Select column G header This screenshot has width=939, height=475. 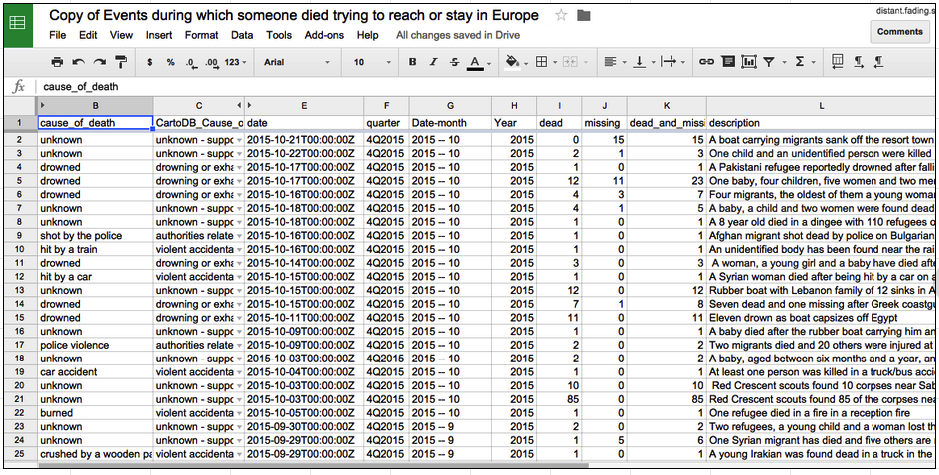tap(450, 105)
